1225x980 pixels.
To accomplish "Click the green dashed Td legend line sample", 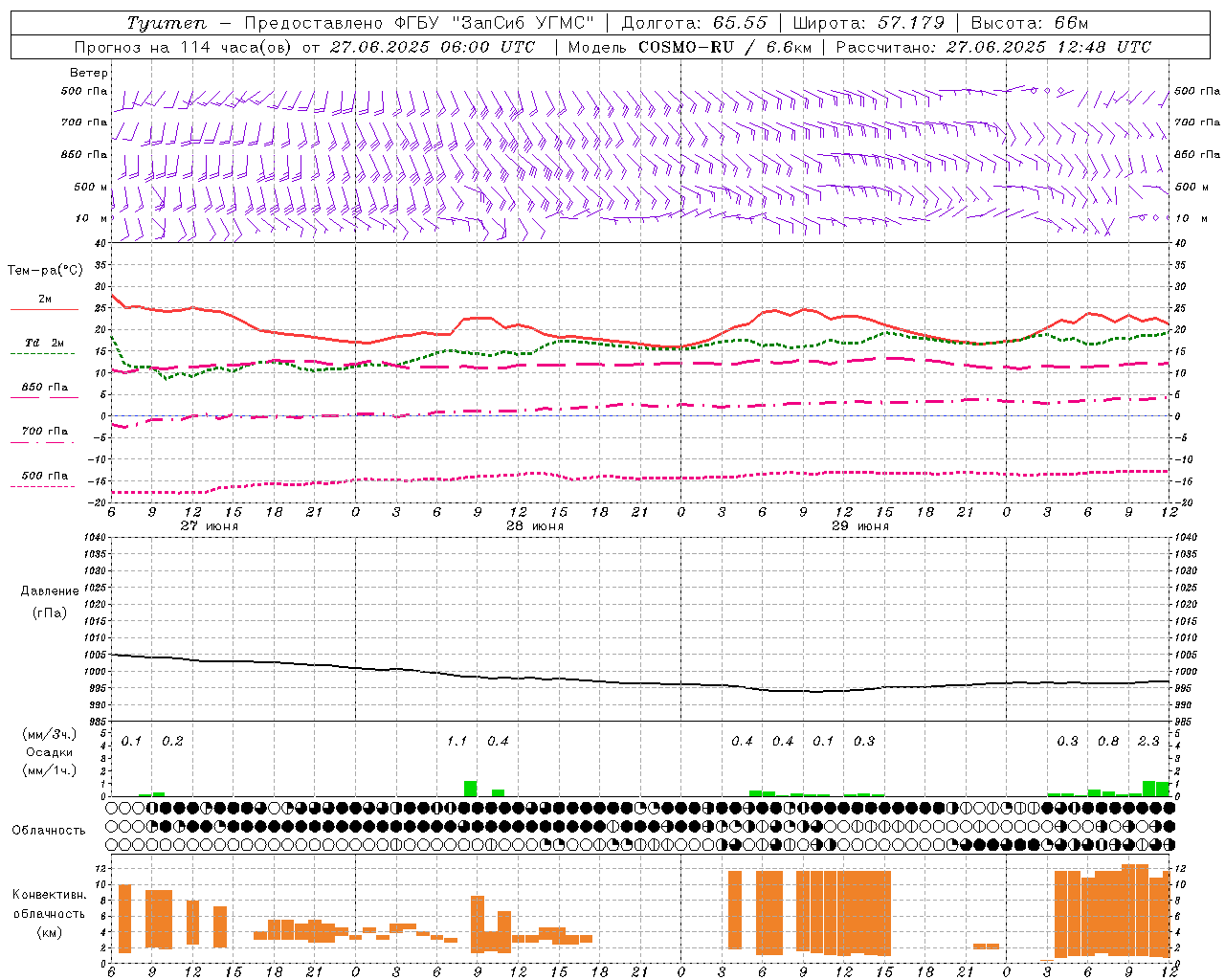I will [42, 354].
